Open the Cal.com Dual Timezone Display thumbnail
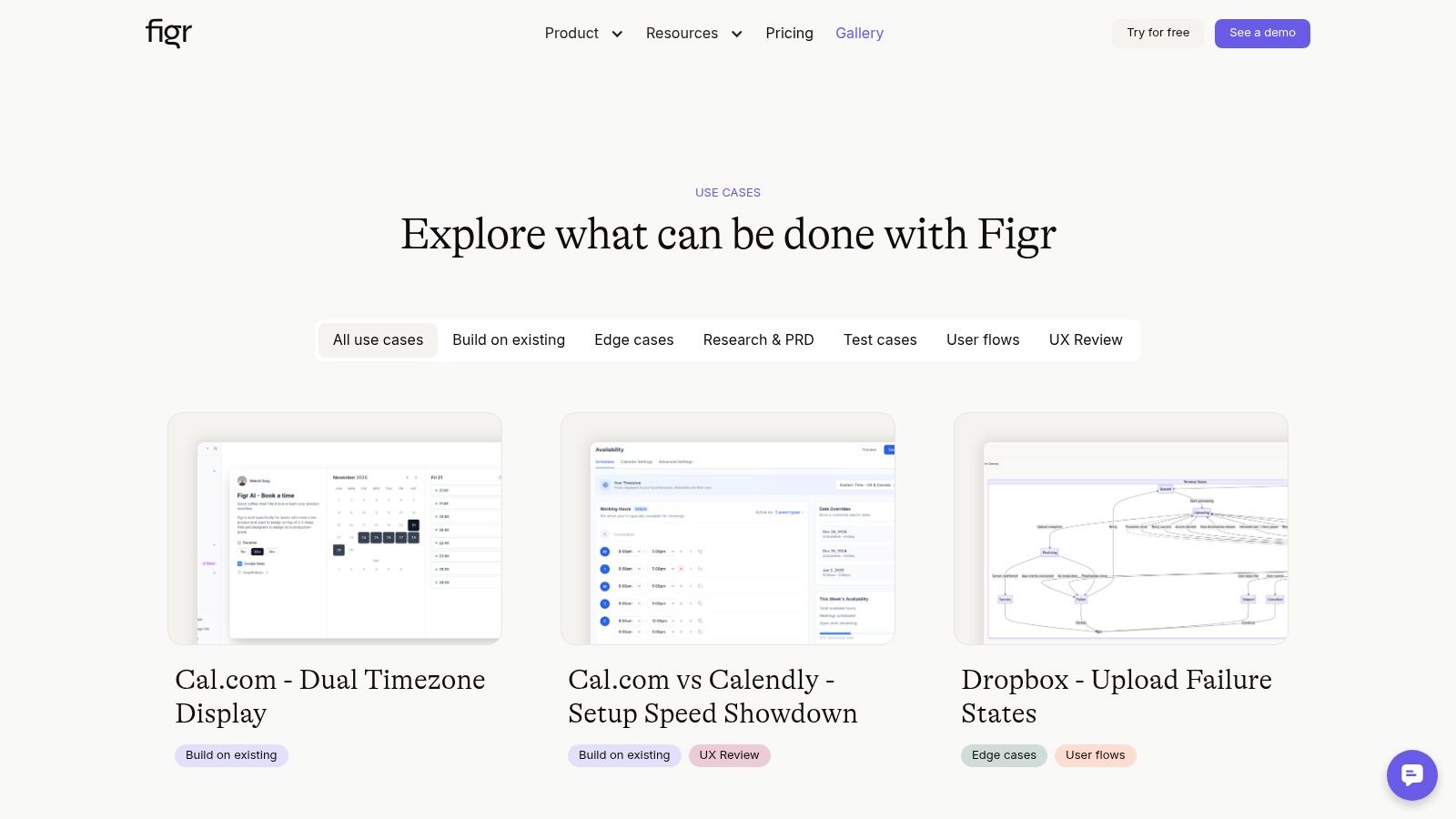 (x=335, y=529)
